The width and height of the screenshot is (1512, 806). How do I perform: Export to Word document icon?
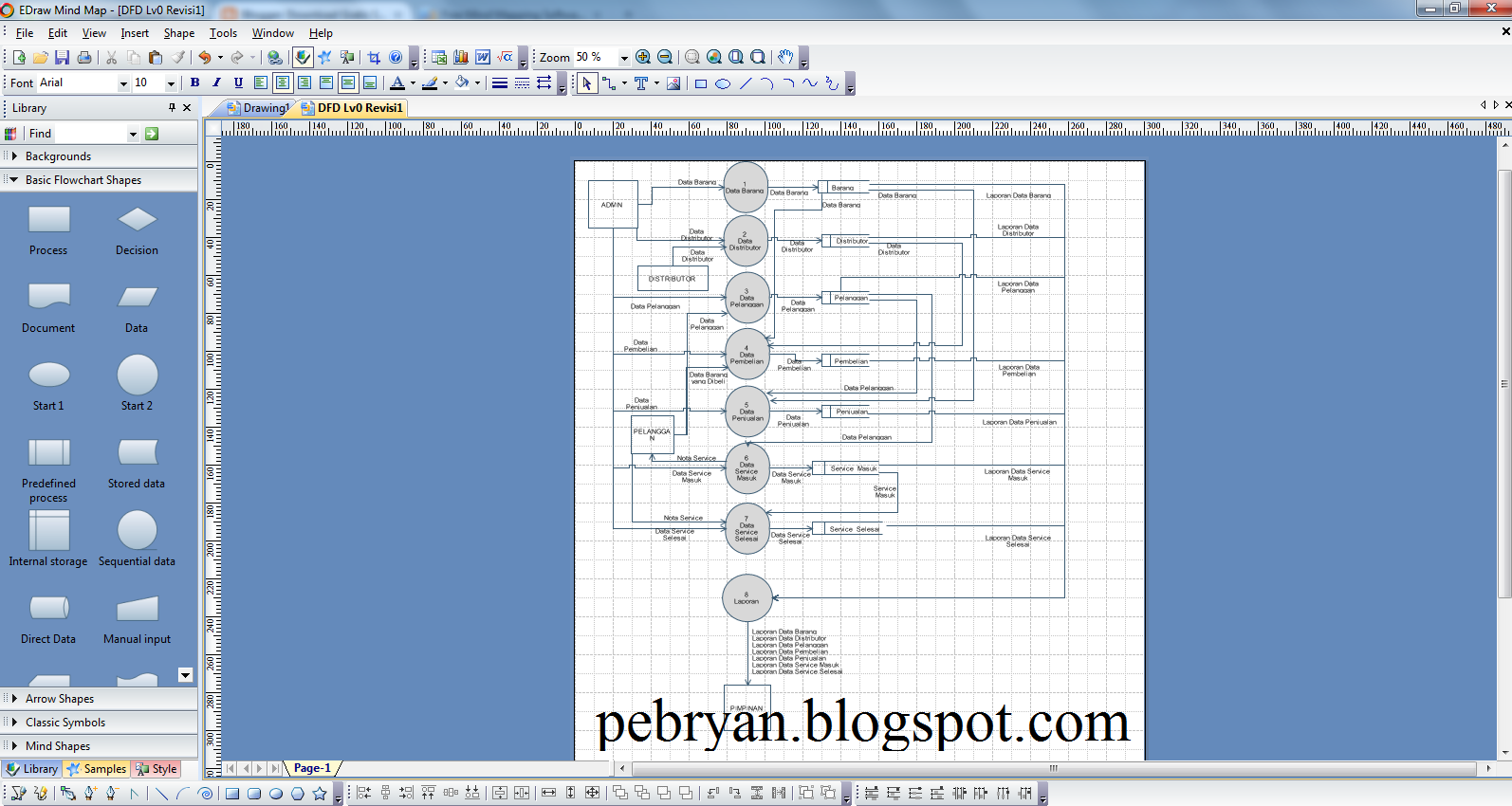[x=483, y=58]
